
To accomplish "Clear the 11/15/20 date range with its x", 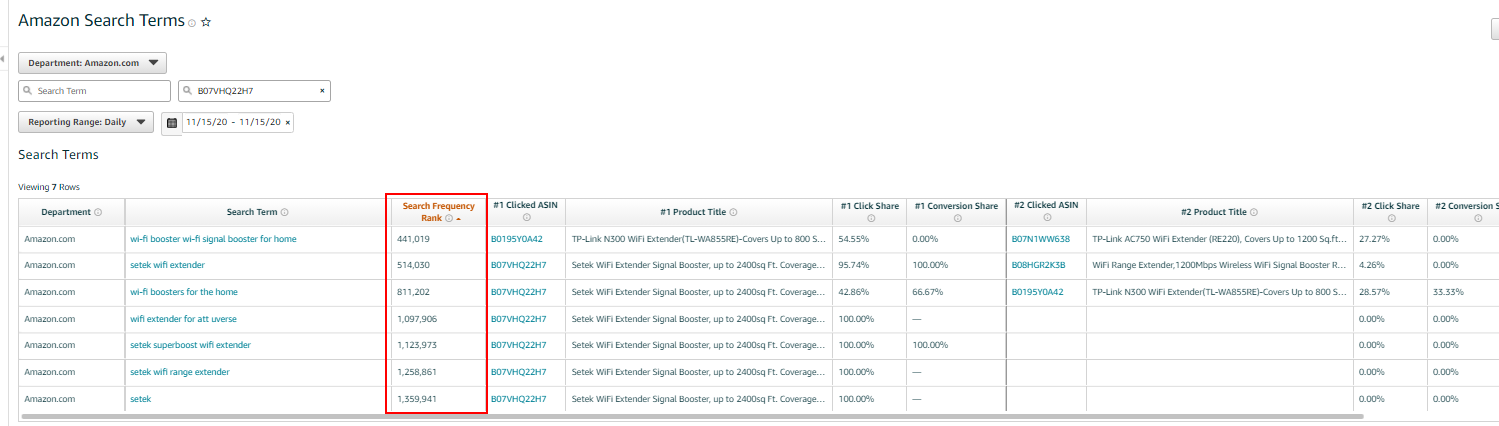I will point(288,123).
